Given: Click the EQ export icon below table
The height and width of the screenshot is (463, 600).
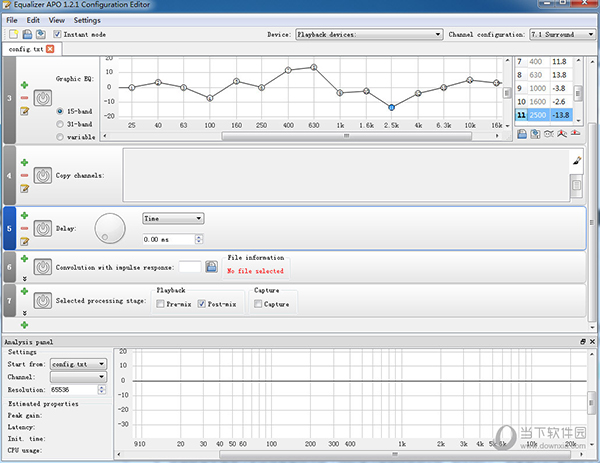Looking at the screenshot, I should 535,134.
